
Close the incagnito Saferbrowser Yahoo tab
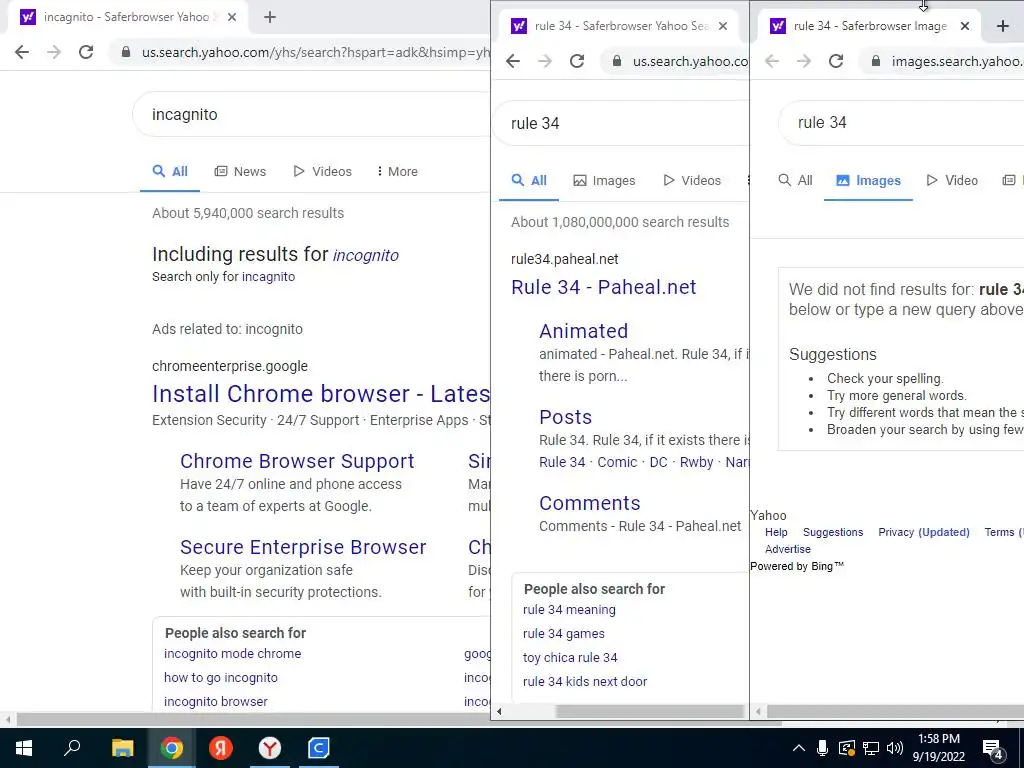pyautogui.click(x=232, y=17)
